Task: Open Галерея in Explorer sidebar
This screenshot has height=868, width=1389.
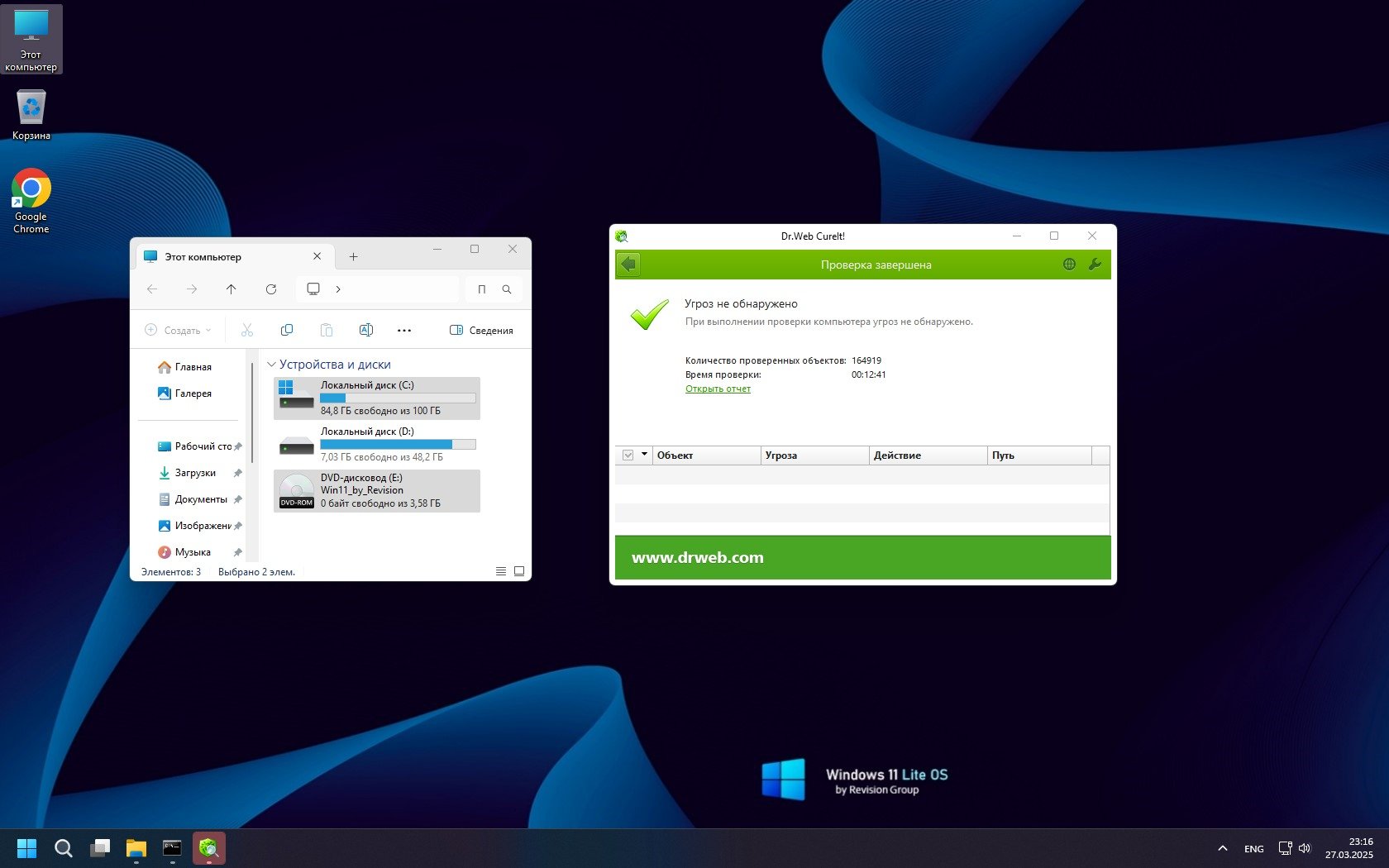Action: [192, 393]
